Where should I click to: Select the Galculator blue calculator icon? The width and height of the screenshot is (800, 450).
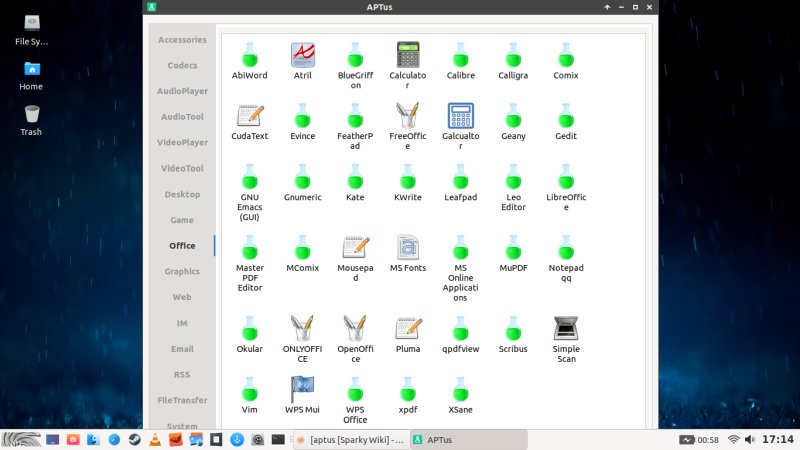[x=461, y=116]
